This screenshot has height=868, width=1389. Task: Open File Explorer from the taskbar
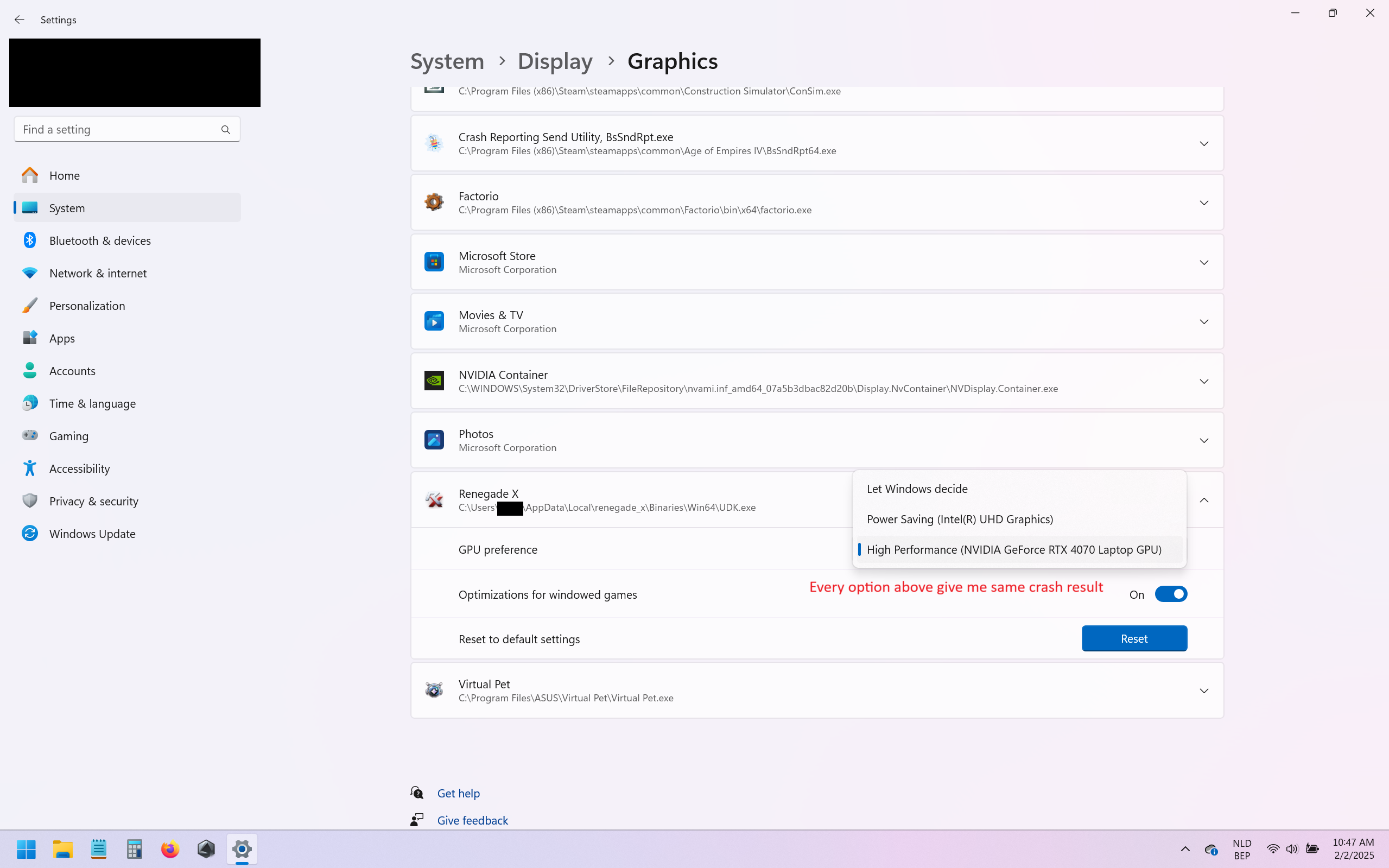(x=62, y=848)
